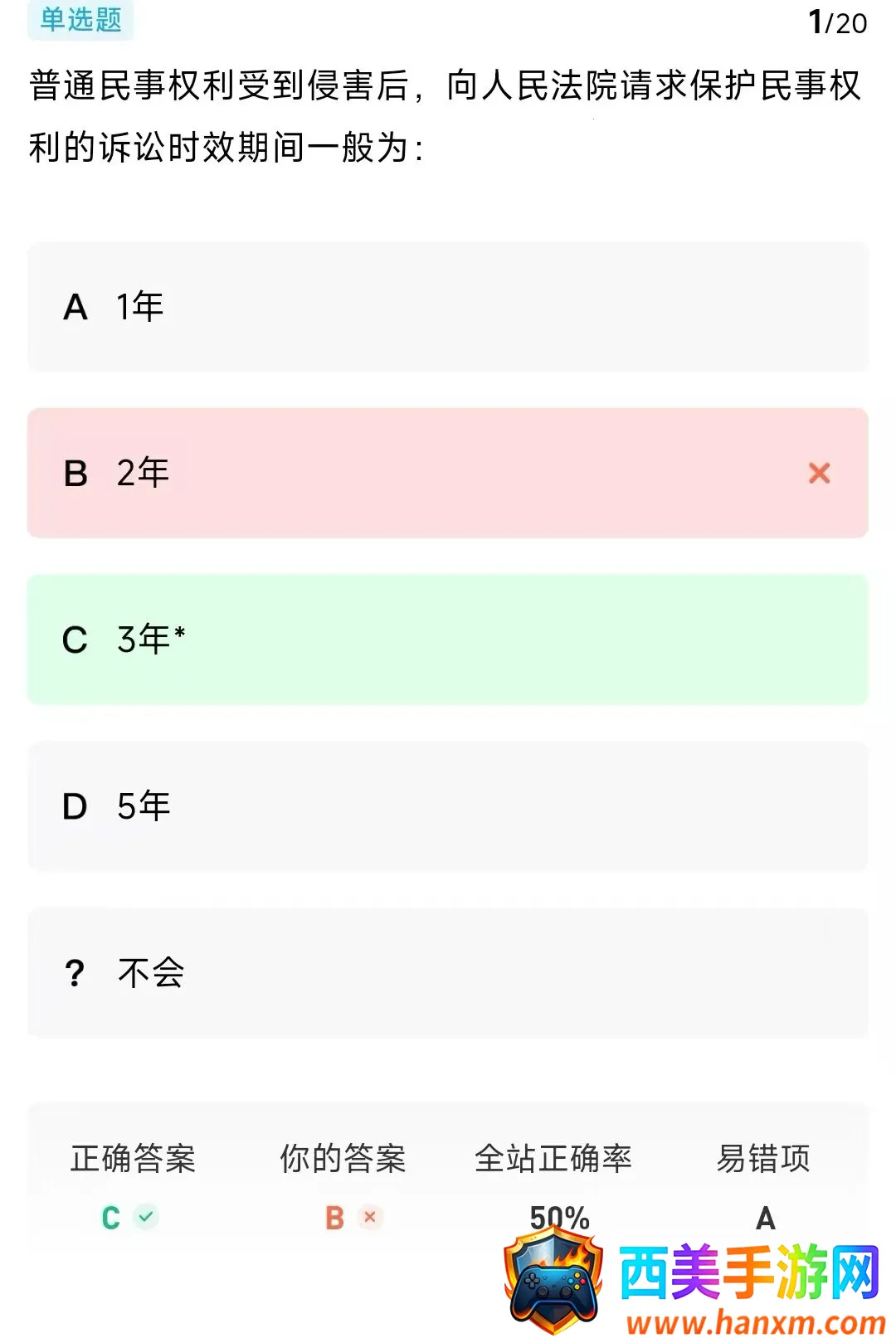Click the letter A under 易错项
Screen dimensions: 896x1338
(x=765, y=1218)
